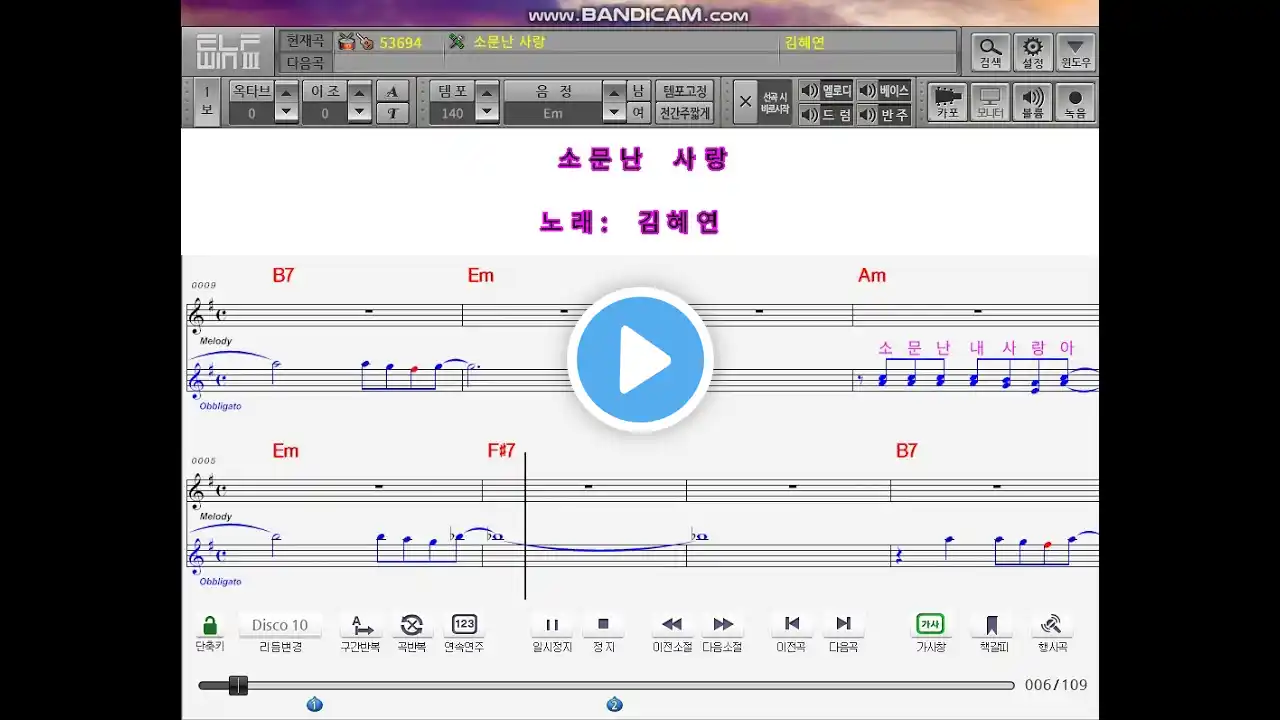Toggle 선곡 시 바로시작 auto-start option
The height and width of the screenshot is (720, 1280).
[775, 102]
